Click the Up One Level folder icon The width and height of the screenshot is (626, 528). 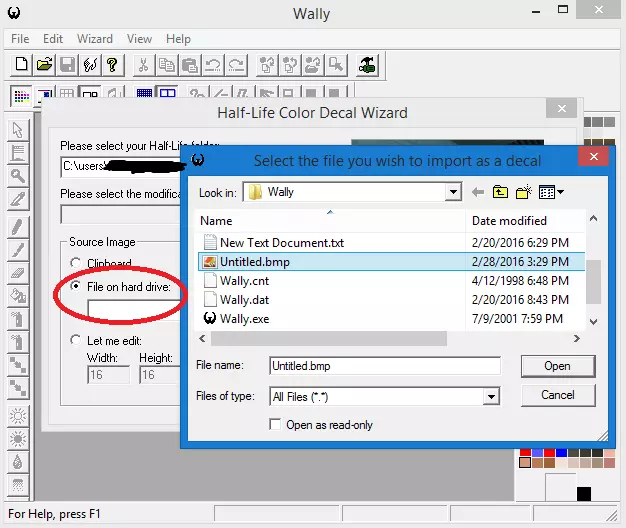500,192
